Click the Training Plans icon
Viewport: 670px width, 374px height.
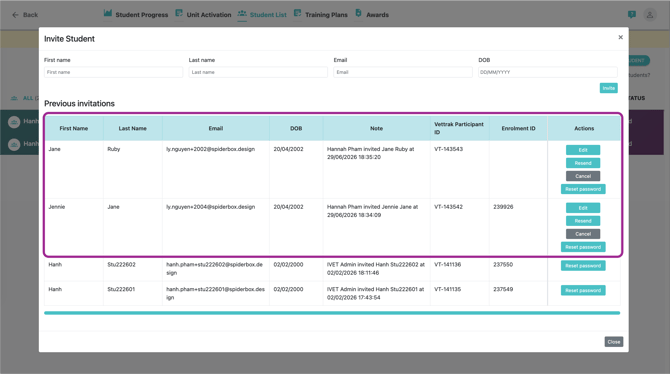[x=297, y=13]
